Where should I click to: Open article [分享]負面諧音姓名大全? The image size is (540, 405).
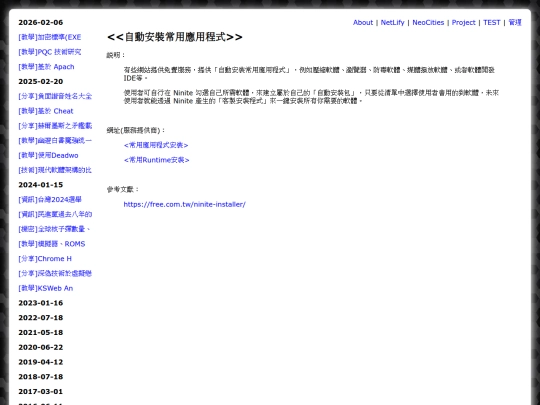tap(55, 96)
